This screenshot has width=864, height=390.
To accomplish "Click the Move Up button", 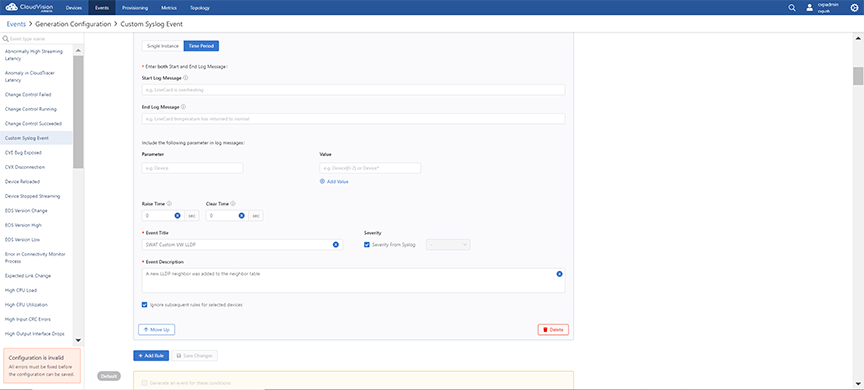I will point(156,329).
